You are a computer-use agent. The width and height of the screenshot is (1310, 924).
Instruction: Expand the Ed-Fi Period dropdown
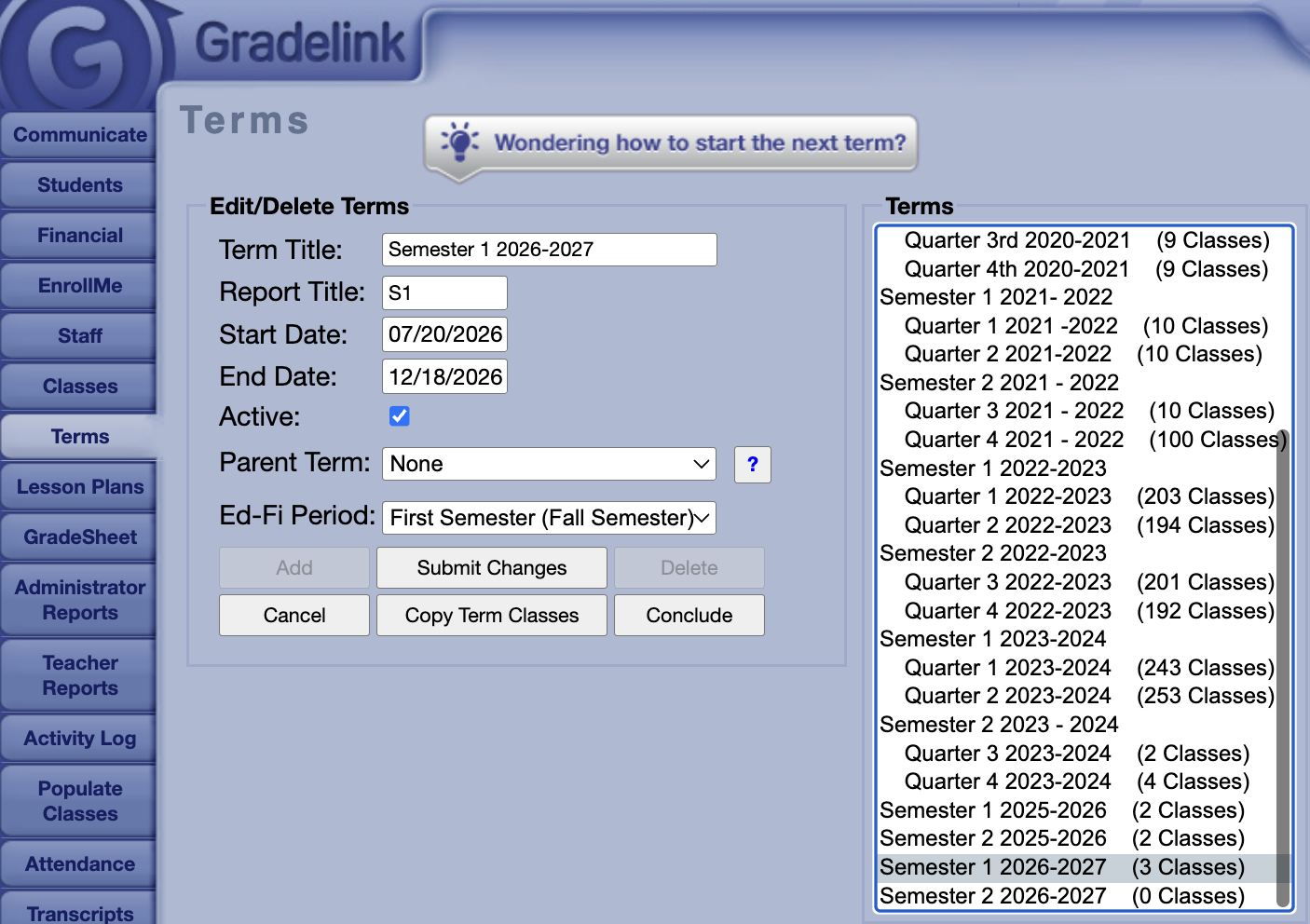(x=549, y=518)
